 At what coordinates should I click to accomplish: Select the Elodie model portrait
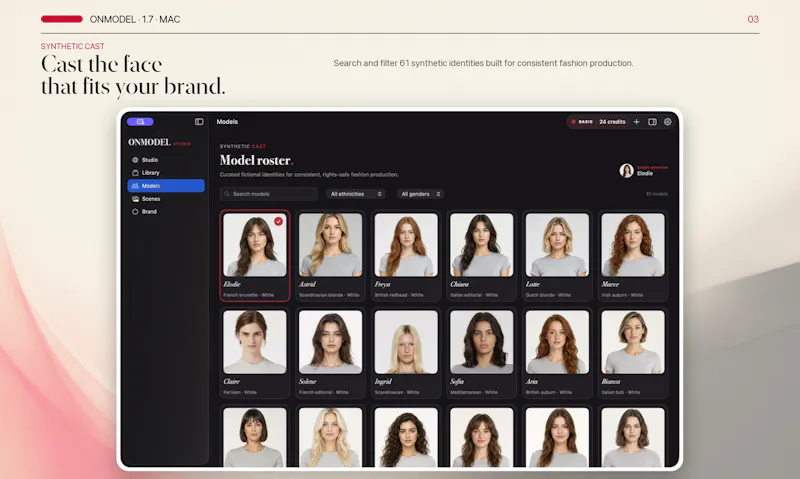click(255, 245)
